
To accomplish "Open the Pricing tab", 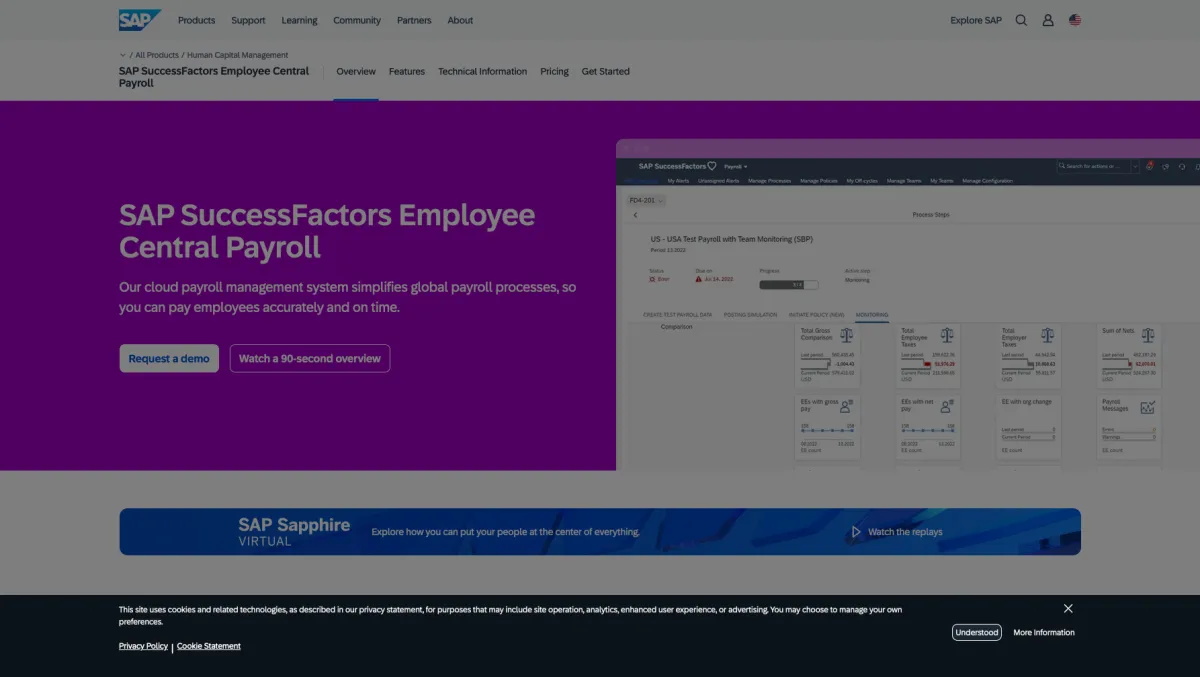I will [554, 72].
